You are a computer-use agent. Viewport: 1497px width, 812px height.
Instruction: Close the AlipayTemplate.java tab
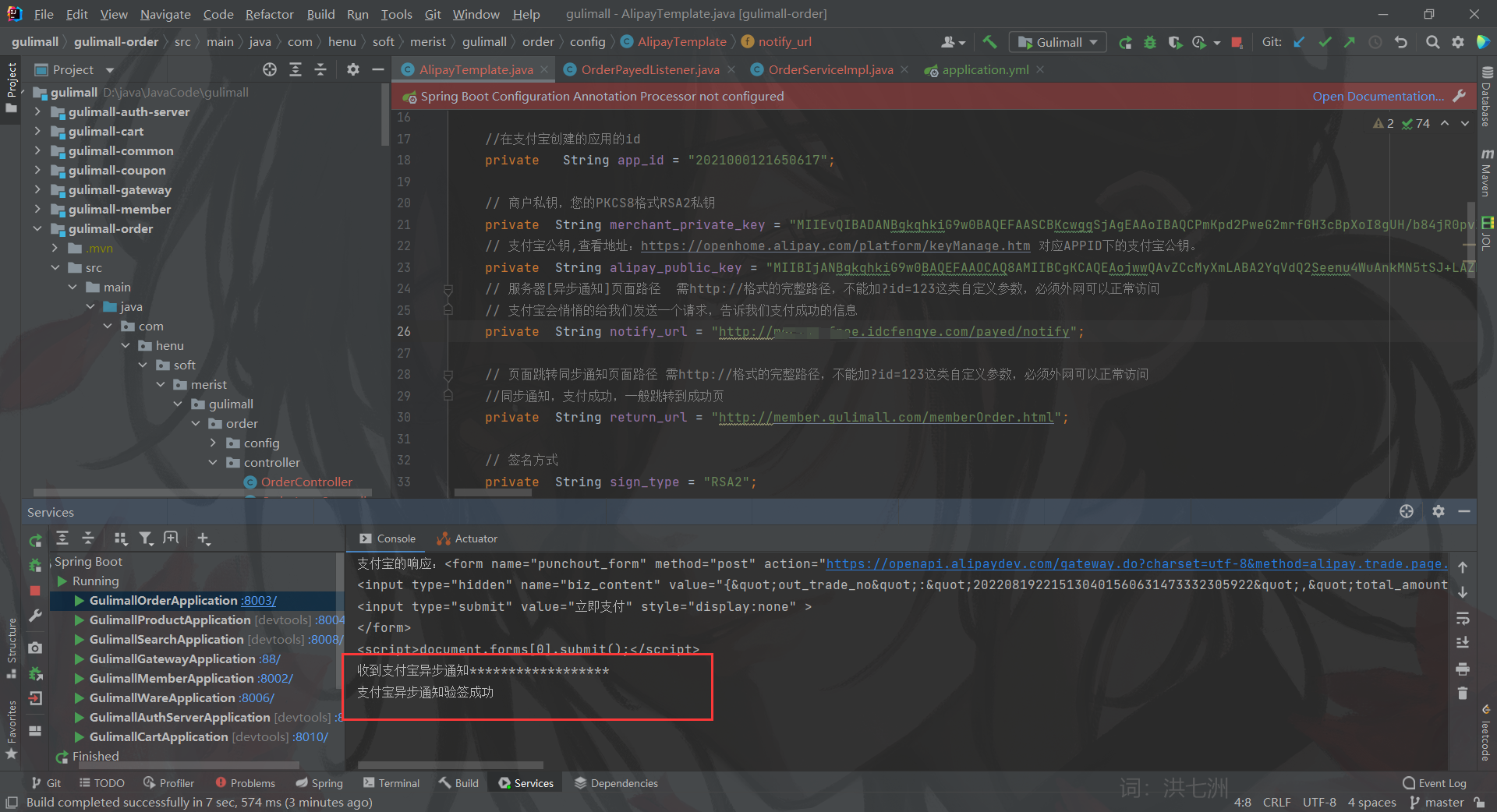tap(544, 69)
